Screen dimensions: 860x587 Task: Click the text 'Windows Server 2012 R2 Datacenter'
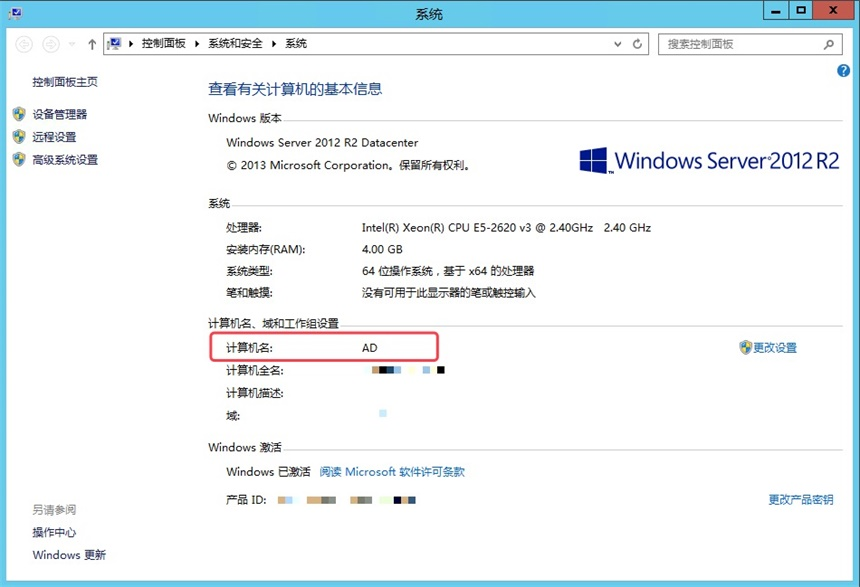tap(322, 143)
